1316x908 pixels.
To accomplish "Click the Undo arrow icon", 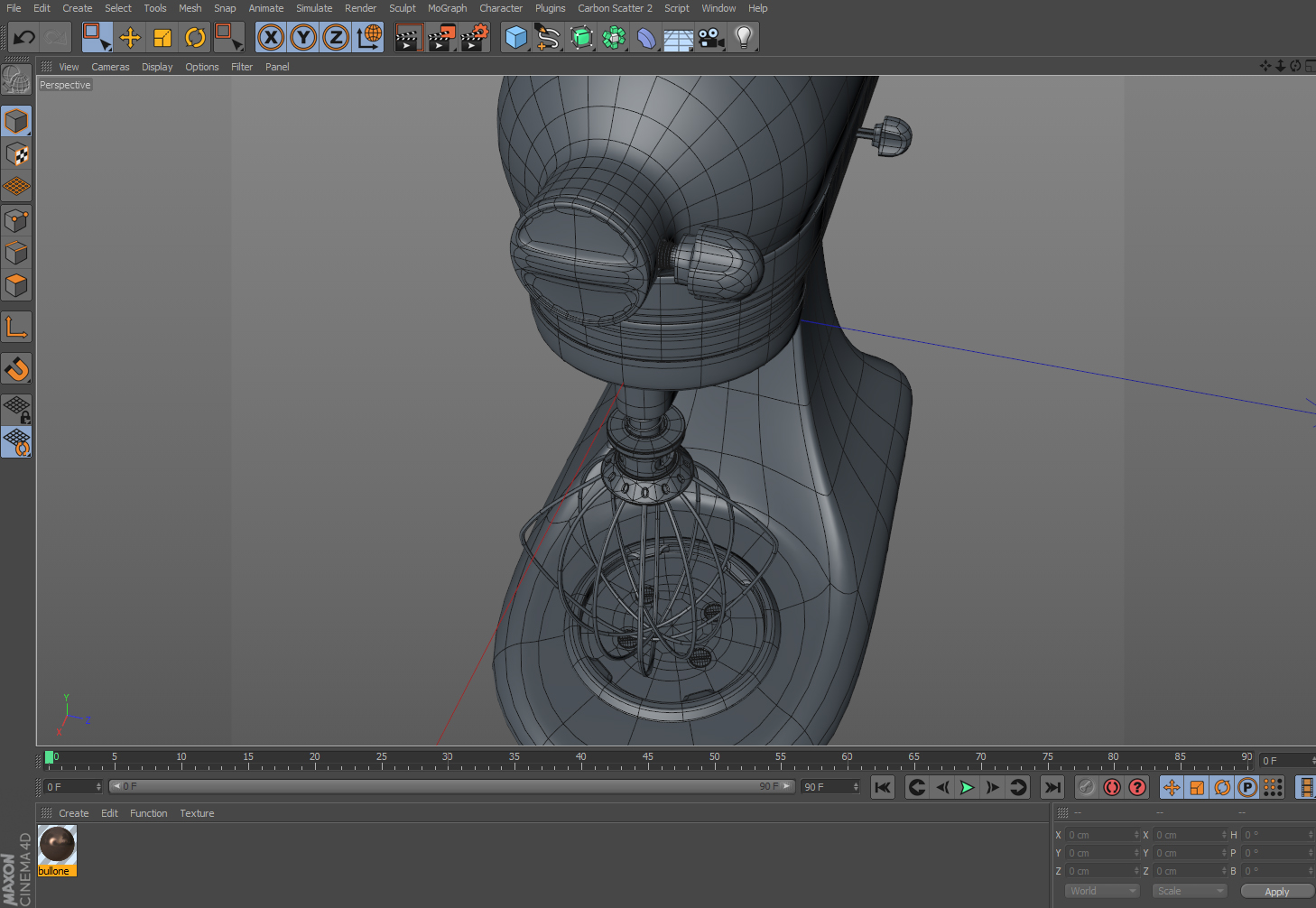I will (x=24, y=37).
